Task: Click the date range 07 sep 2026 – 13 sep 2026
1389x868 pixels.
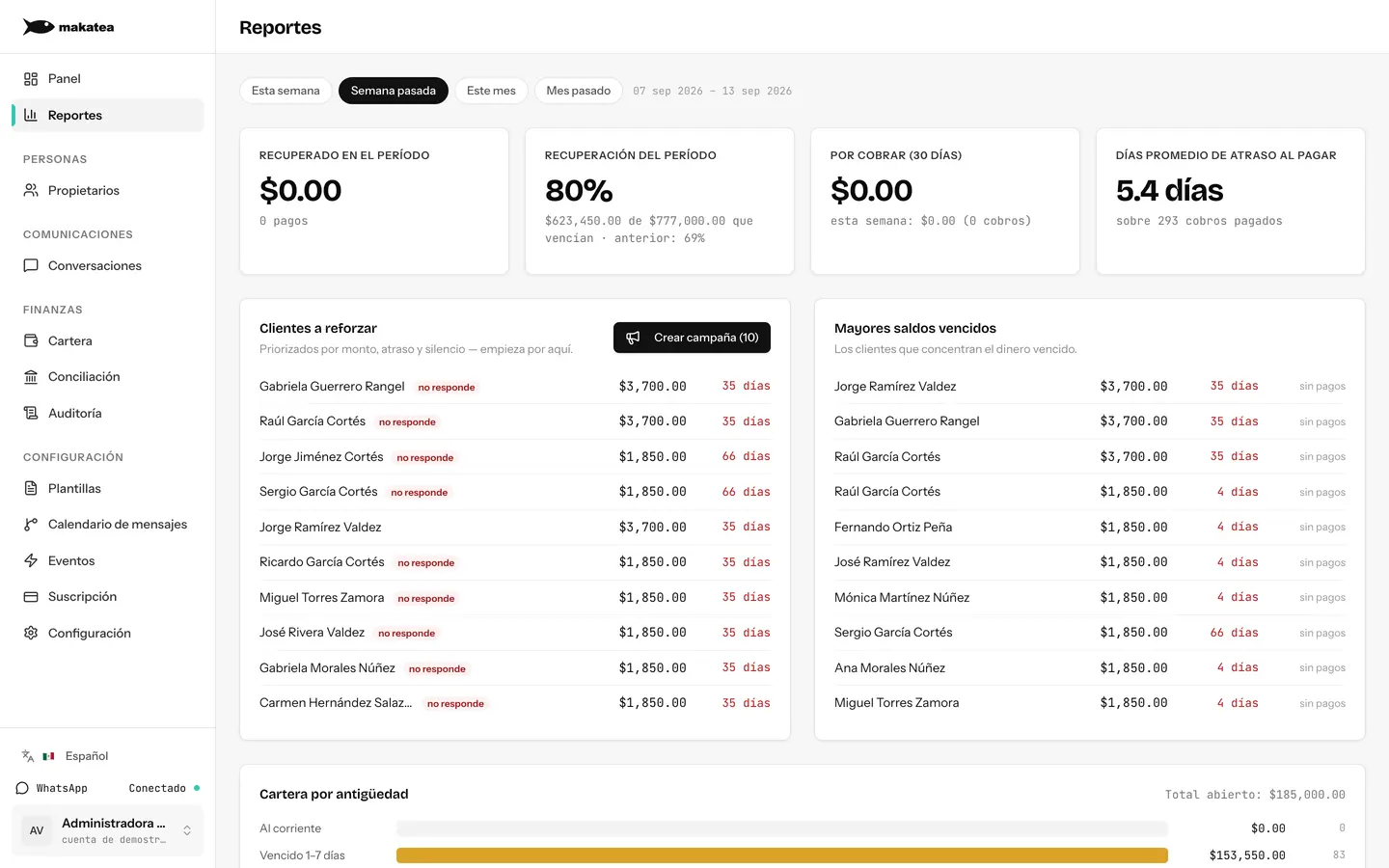Action: point(712,91)
